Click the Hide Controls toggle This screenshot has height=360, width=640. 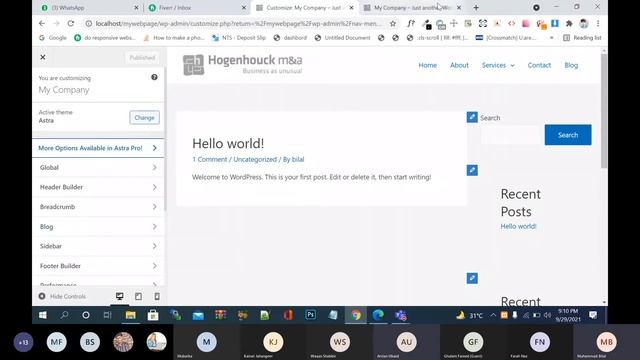click(62, 296)
